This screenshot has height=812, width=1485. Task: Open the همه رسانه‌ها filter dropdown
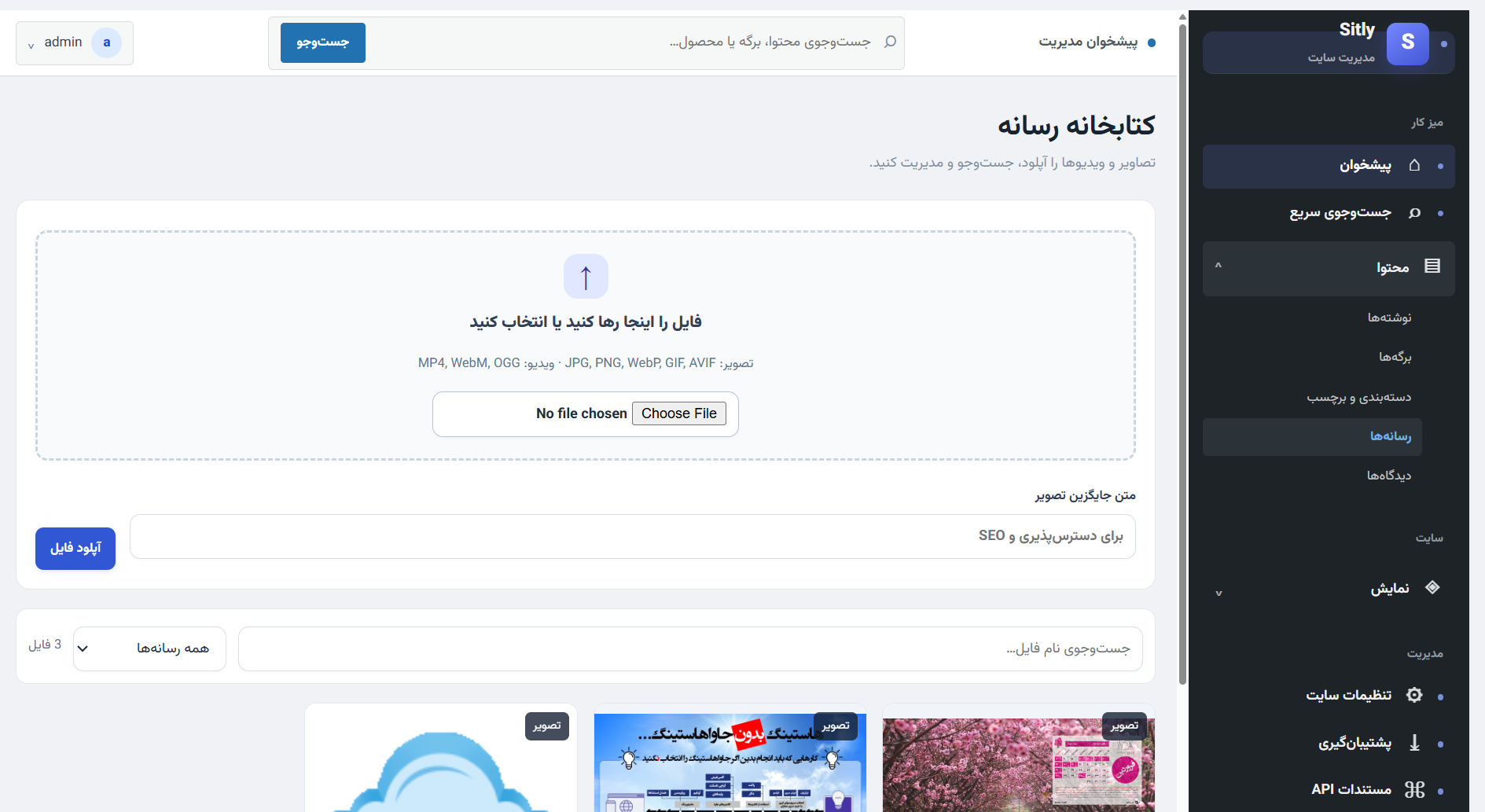pos(149,648)
